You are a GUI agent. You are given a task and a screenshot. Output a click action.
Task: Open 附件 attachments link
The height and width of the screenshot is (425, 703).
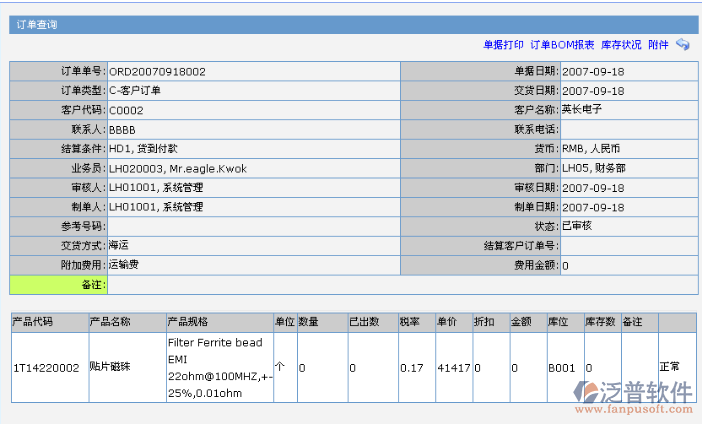(x=658, y=44)
